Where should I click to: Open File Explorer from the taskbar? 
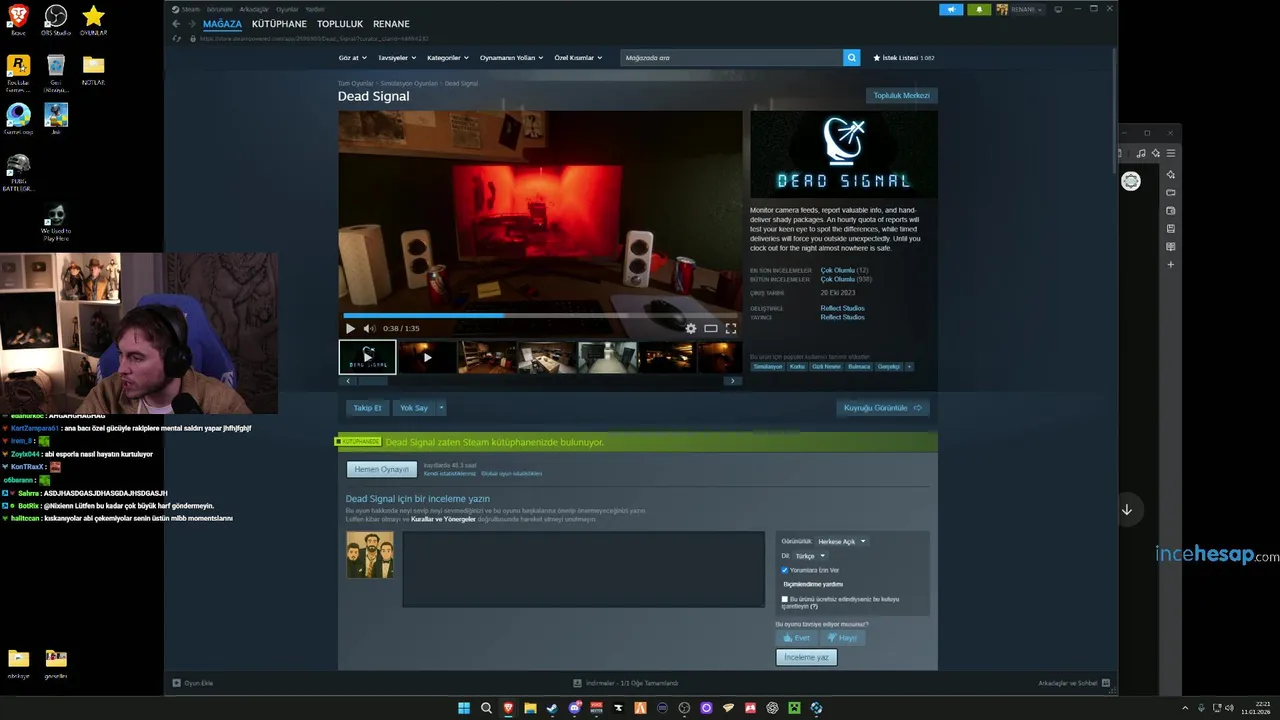530,708
